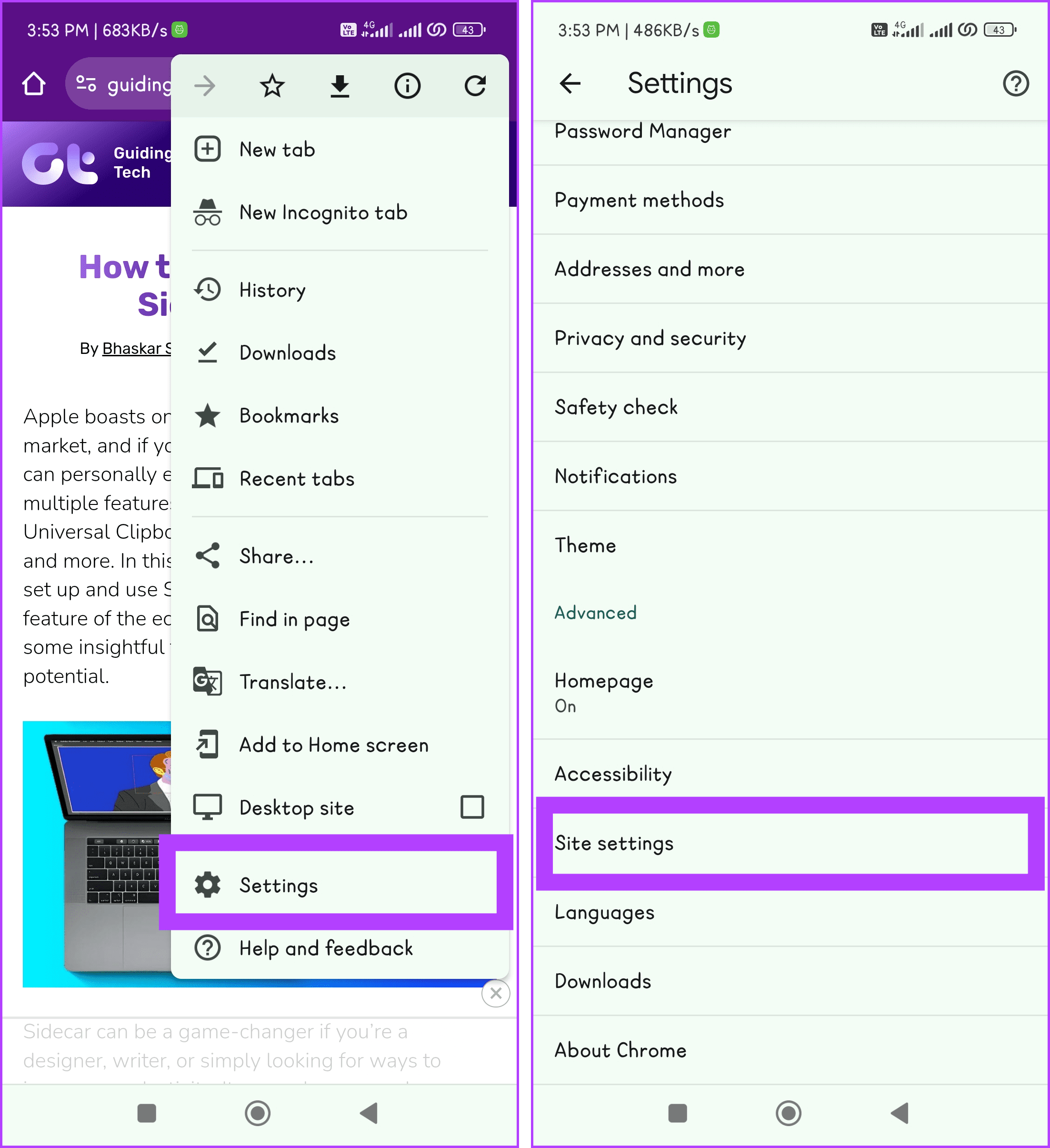
Task: Enable the Desktop site checkbox
Action: pos(472,807)
